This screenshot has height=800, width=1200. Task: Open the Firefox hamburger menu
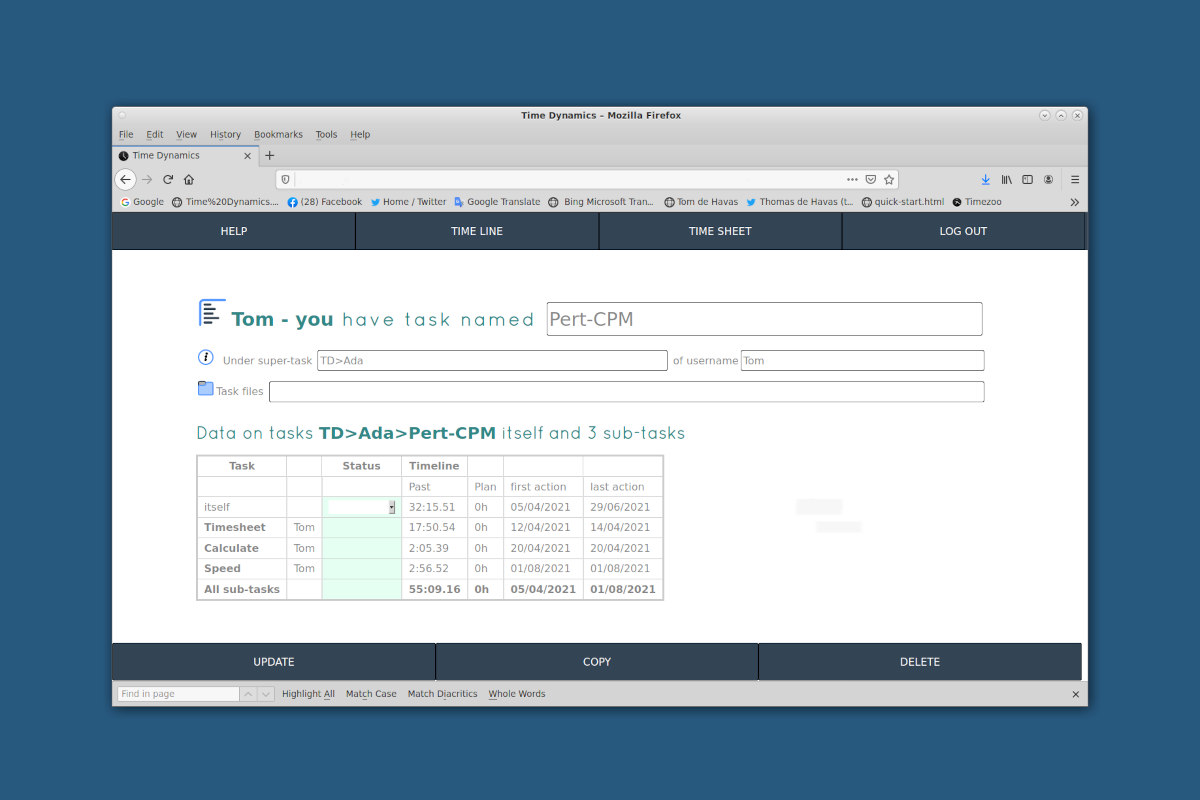(1075, 179)
